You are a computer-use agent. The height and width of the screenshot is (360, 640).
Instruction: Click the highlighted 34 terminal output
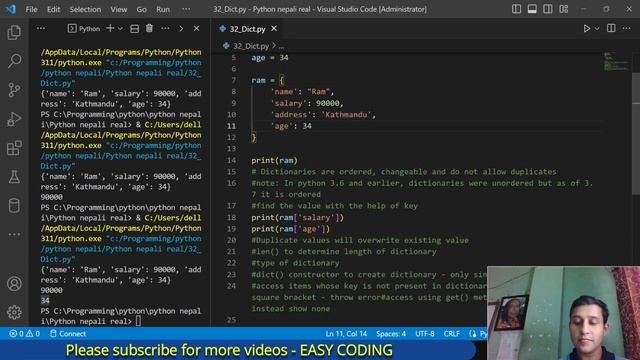click(x=45, y=301)
